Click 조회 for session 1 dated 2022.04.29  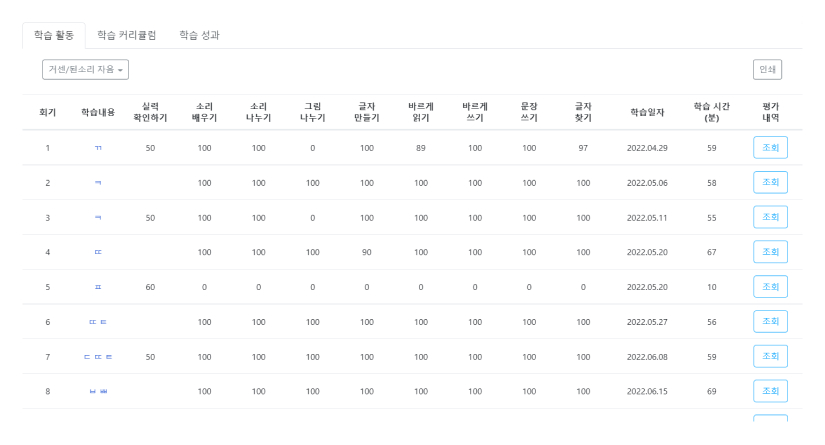point(770,148)
